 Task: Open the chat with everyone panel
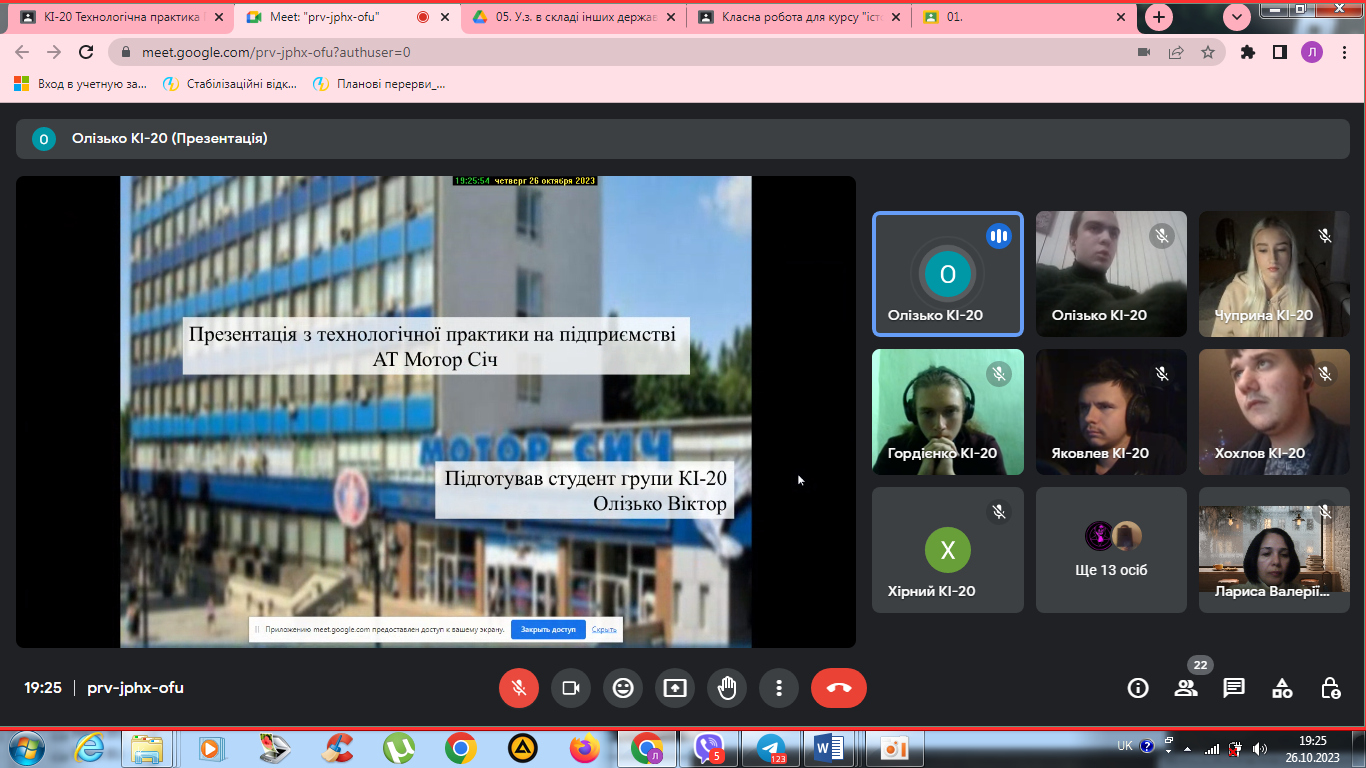[x=1234, y=688]
